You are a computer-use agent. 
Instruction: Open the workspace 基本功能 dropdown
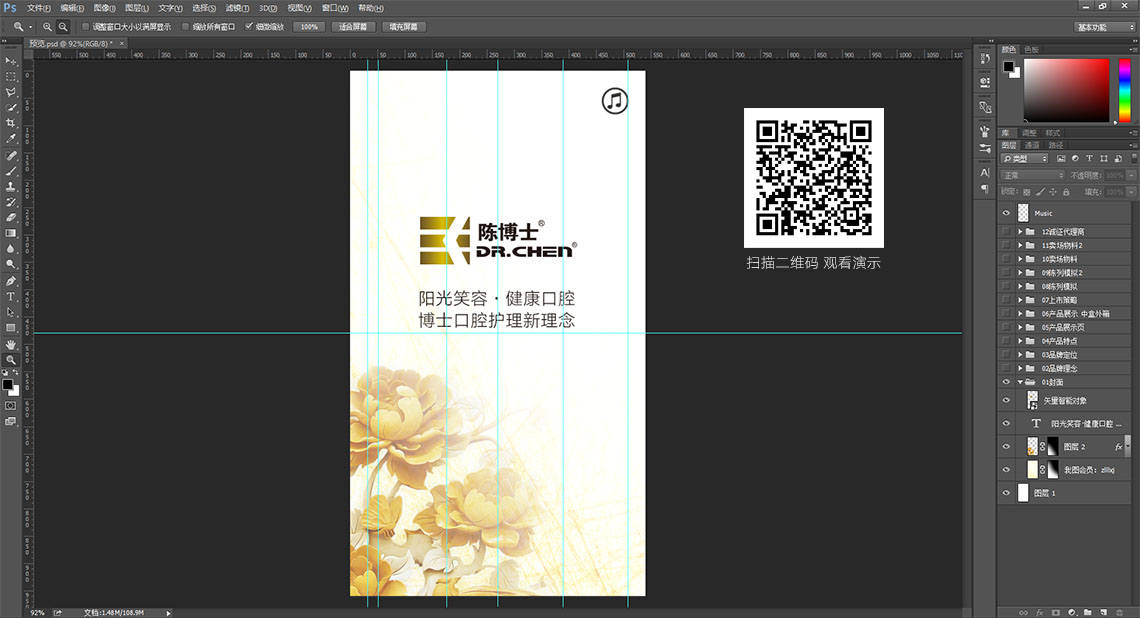click(1104, 27)
